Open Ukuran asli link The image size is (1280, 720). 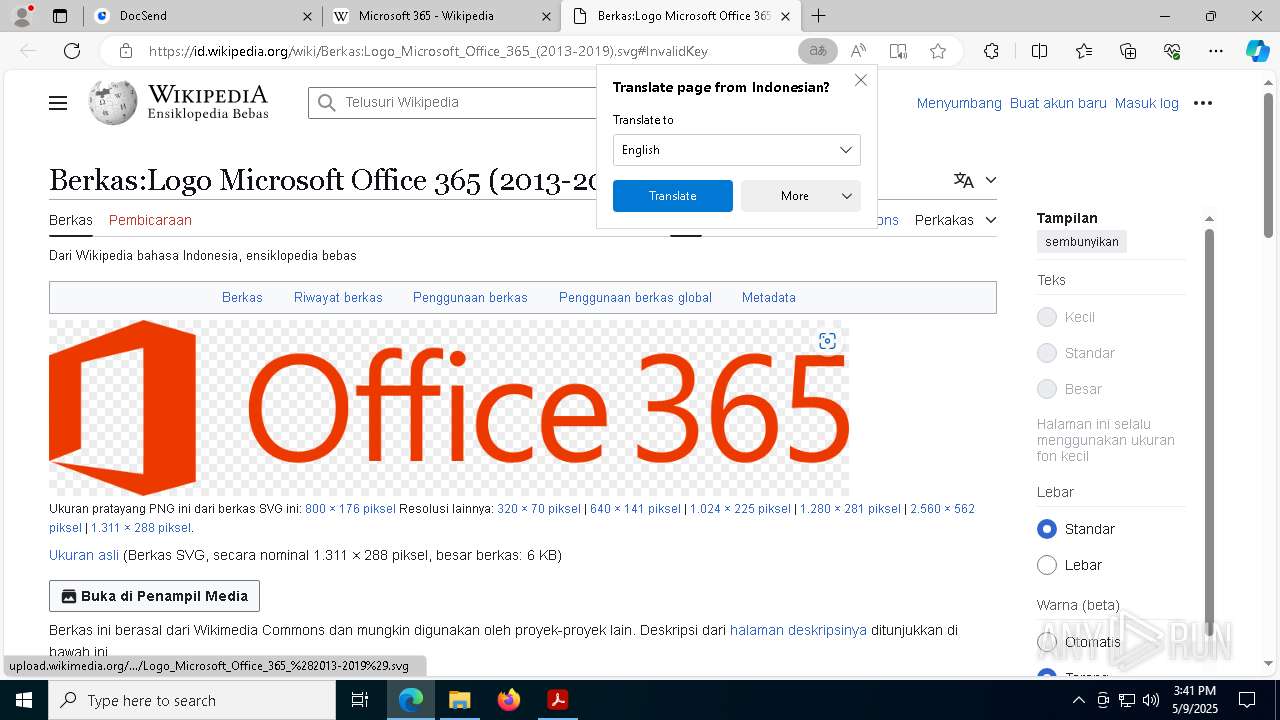coord(84,555)
